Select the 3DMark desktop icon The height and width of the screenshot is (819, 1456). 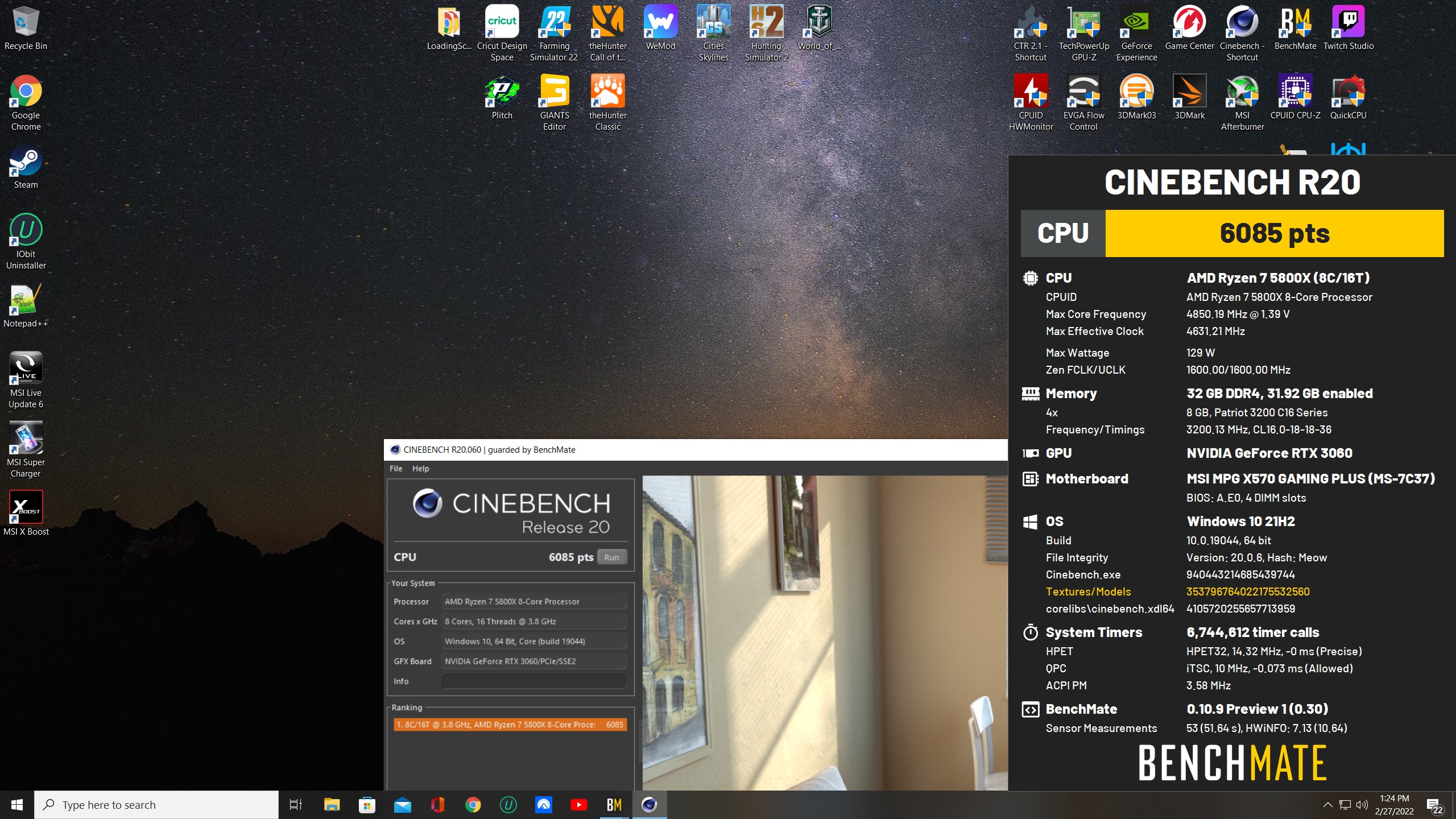[x=1189, y=98]
